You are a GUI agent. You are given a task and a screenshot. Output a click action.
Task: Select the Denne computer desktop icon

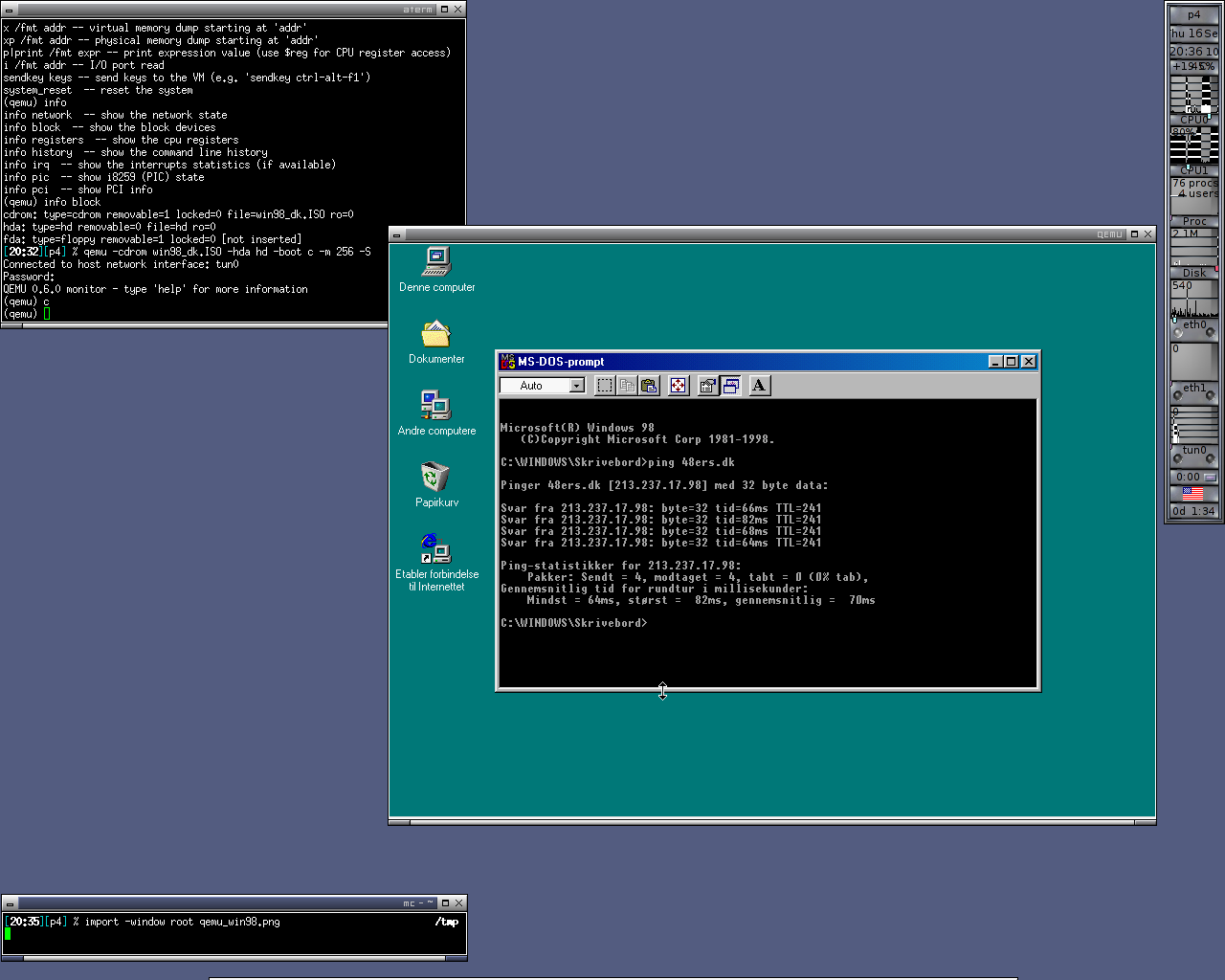click(x=436, y=261)
